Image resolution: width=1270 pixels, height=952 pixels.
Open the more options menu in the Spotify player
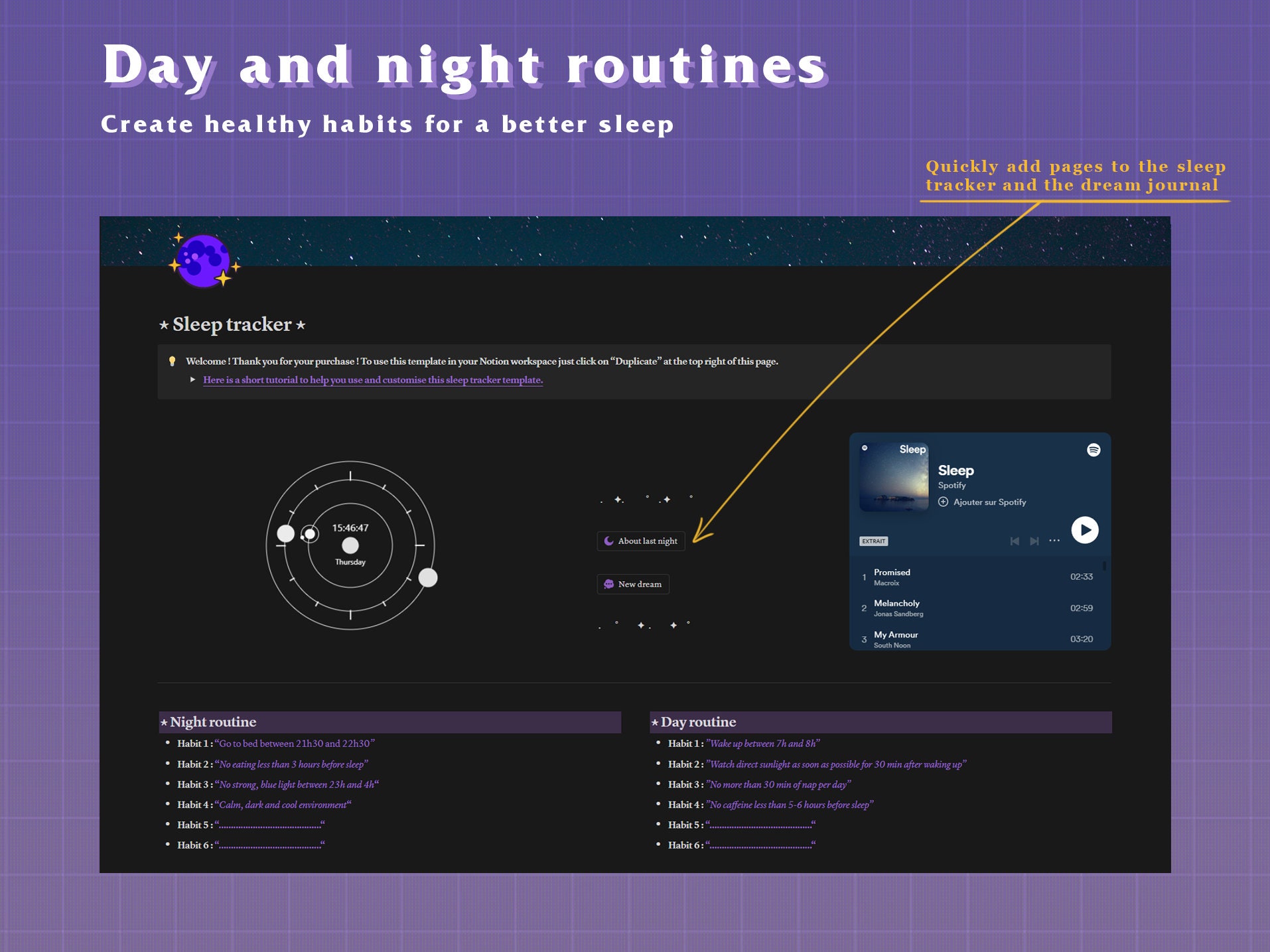[x=1054, y=541]
